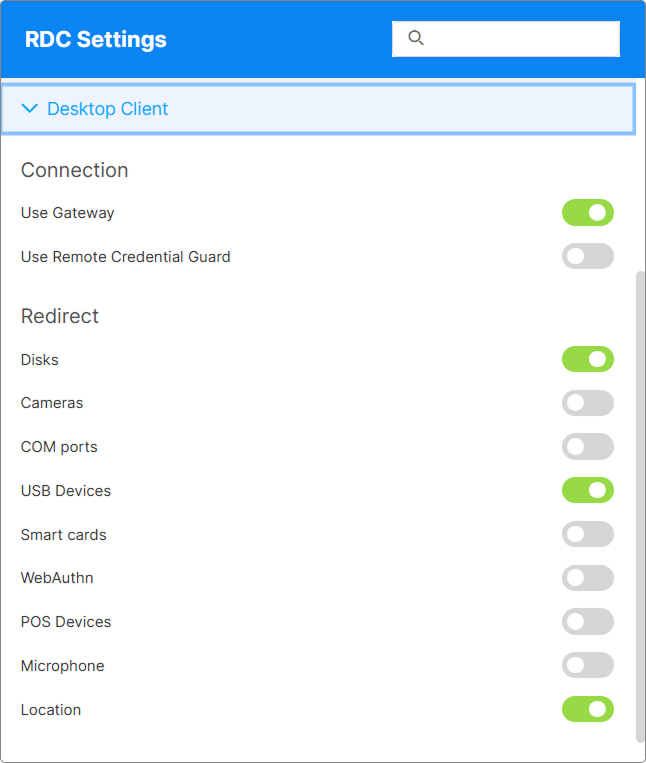This screenshot has width=646, height=763.
Task: Click inside the search input field
Action: (x=520, y=39)
